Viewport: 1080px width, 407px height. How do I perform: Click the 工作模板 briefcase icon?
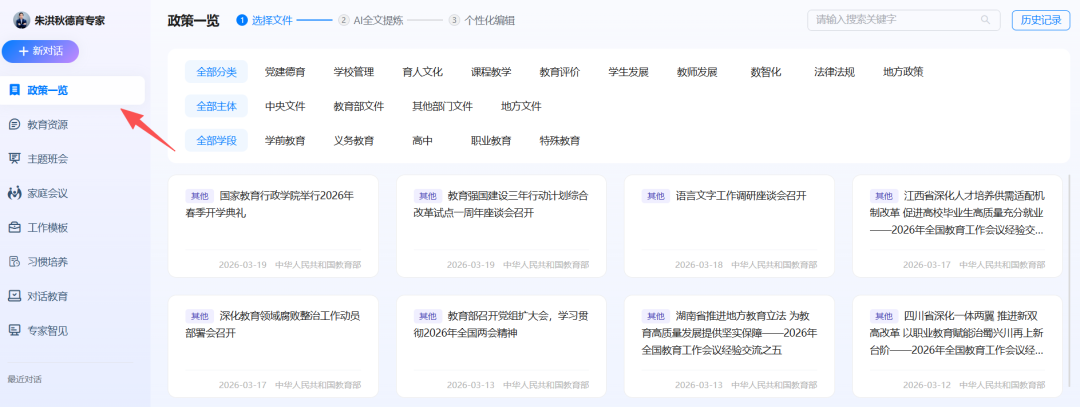[14, 228]
